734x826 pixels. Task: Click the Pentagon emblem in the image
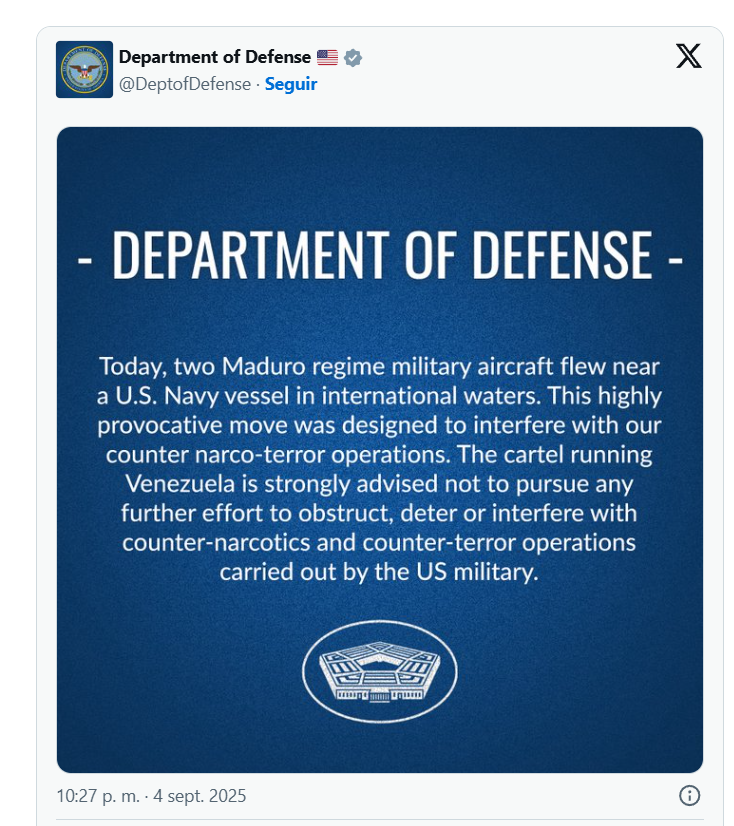pyautogui.click(x=380, y=670)
